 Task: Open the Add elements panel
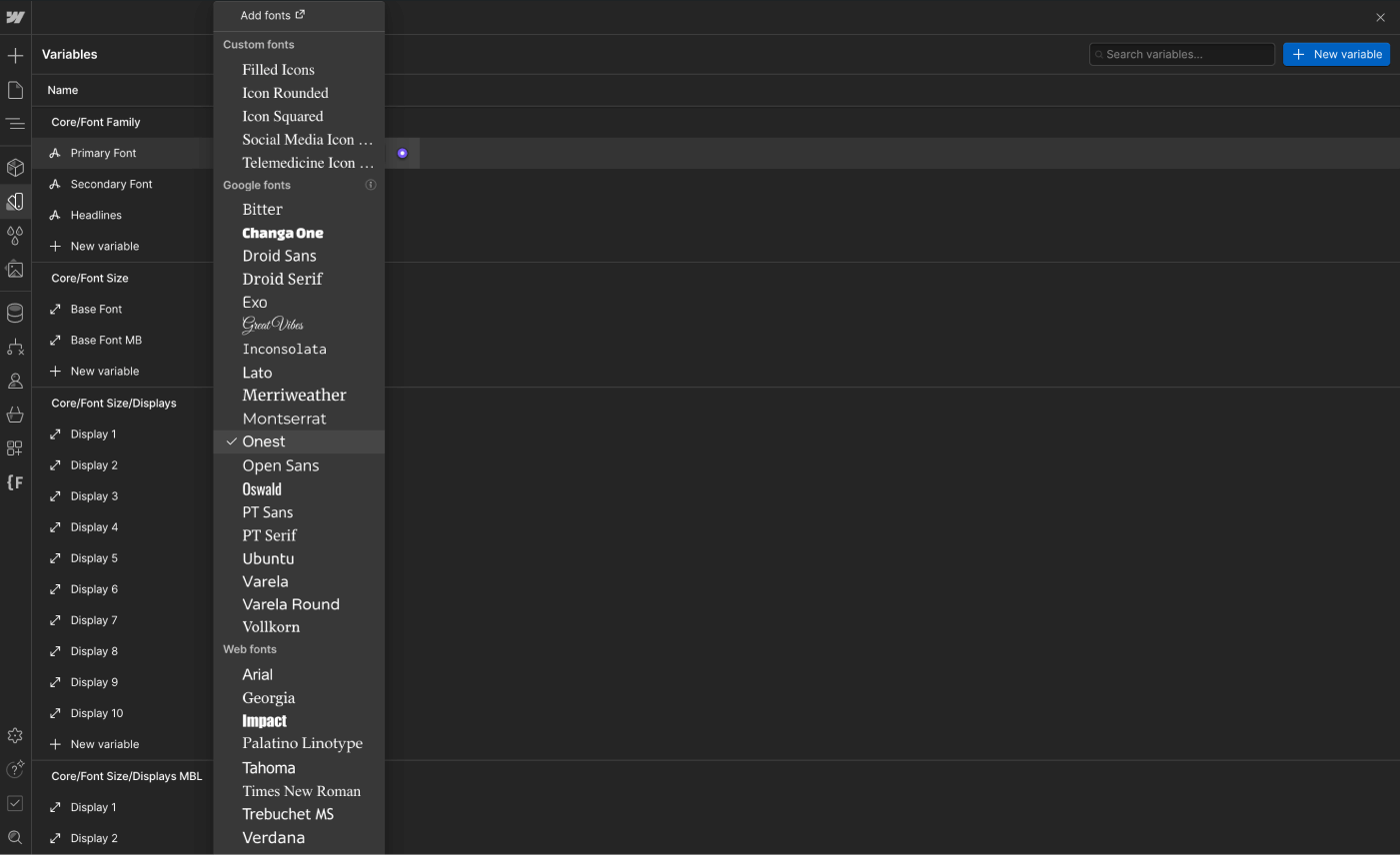(x=15, y=56)
